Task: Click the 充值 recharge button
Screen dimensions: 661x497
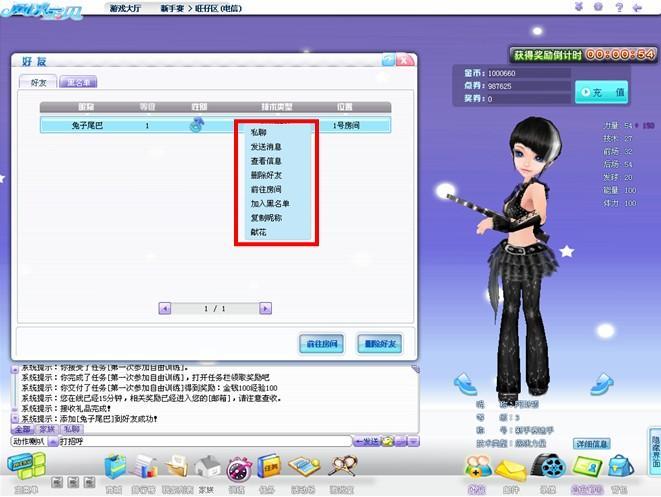Action: (602, 92)
